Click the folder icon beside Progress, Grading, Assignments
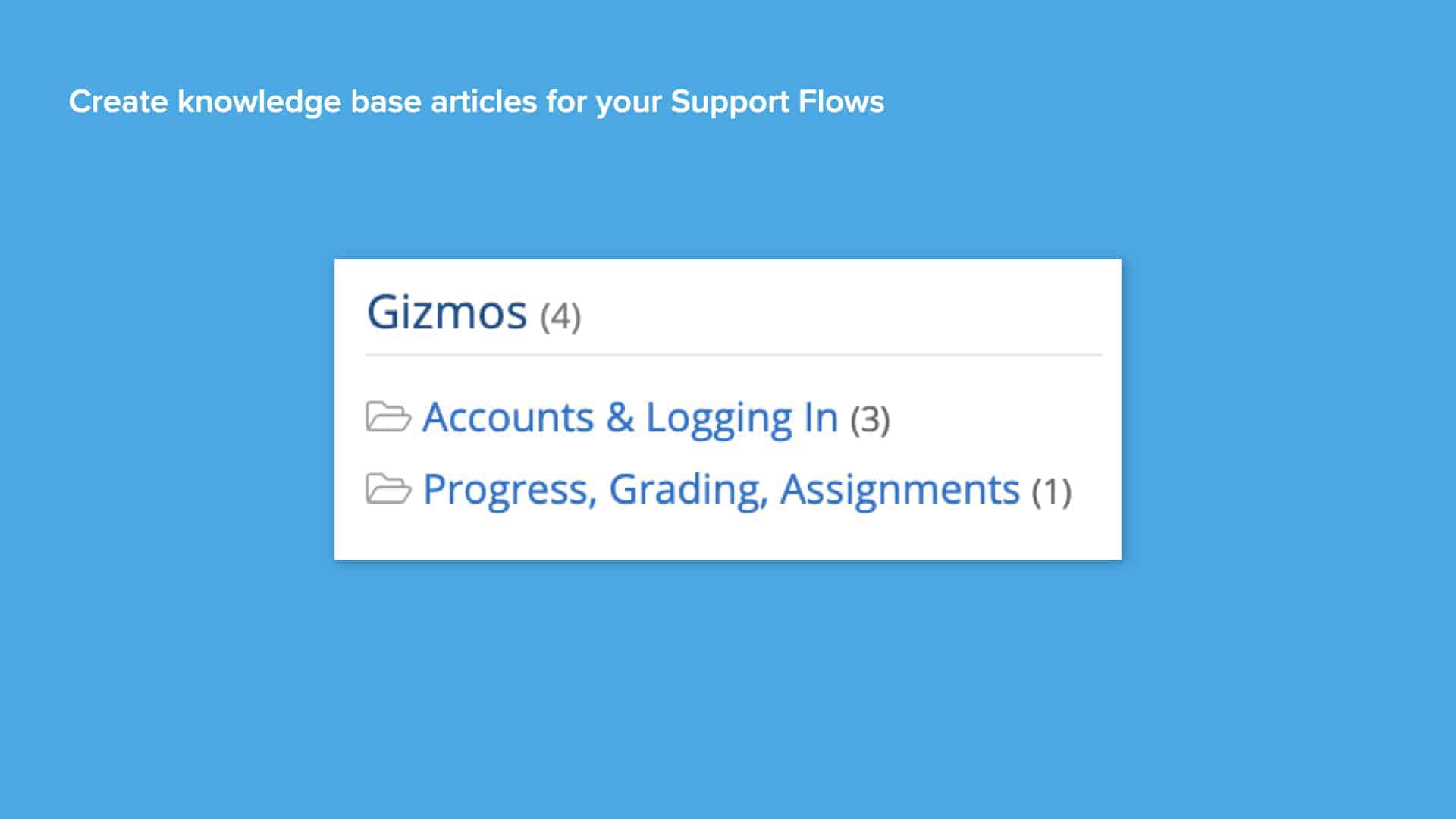1456x819 pixels. click(x=388, y=489)
